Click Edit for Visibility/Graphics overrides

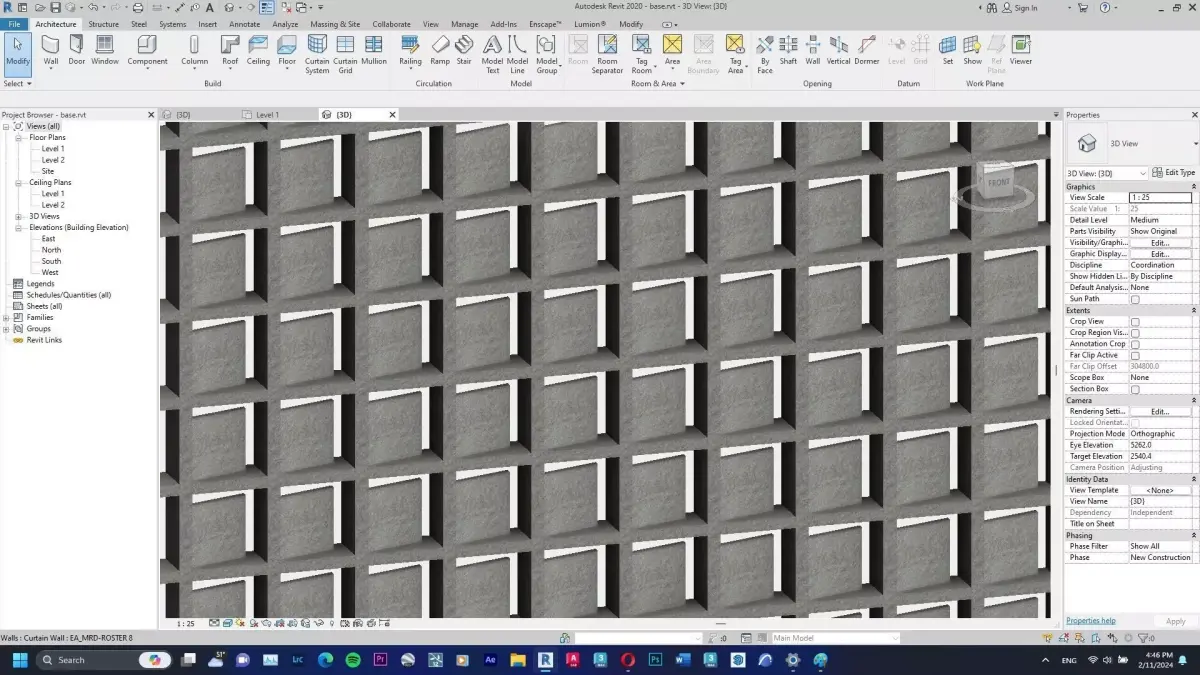(1160, 243)
